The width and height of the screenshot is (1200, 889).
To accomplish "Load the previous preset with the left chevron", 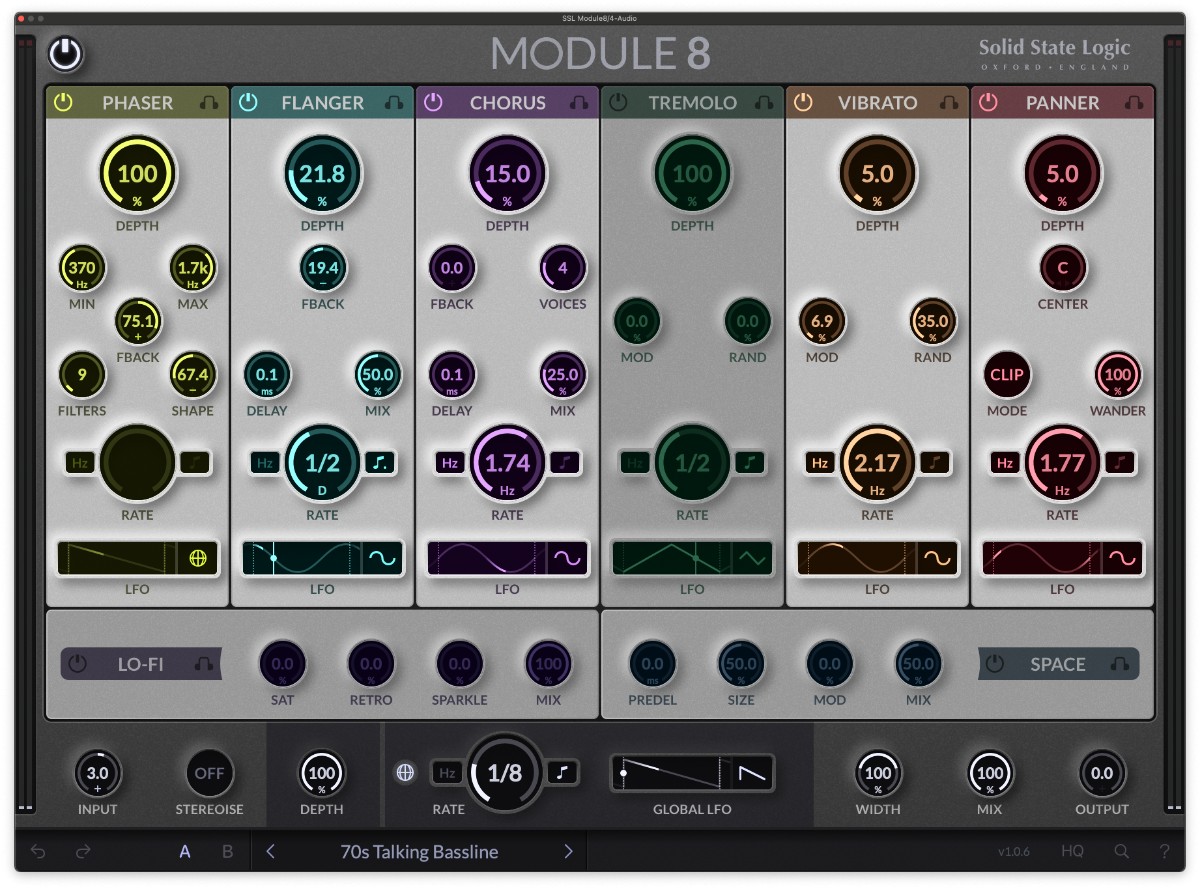I will pyautogui.click(x=270, y=851).
